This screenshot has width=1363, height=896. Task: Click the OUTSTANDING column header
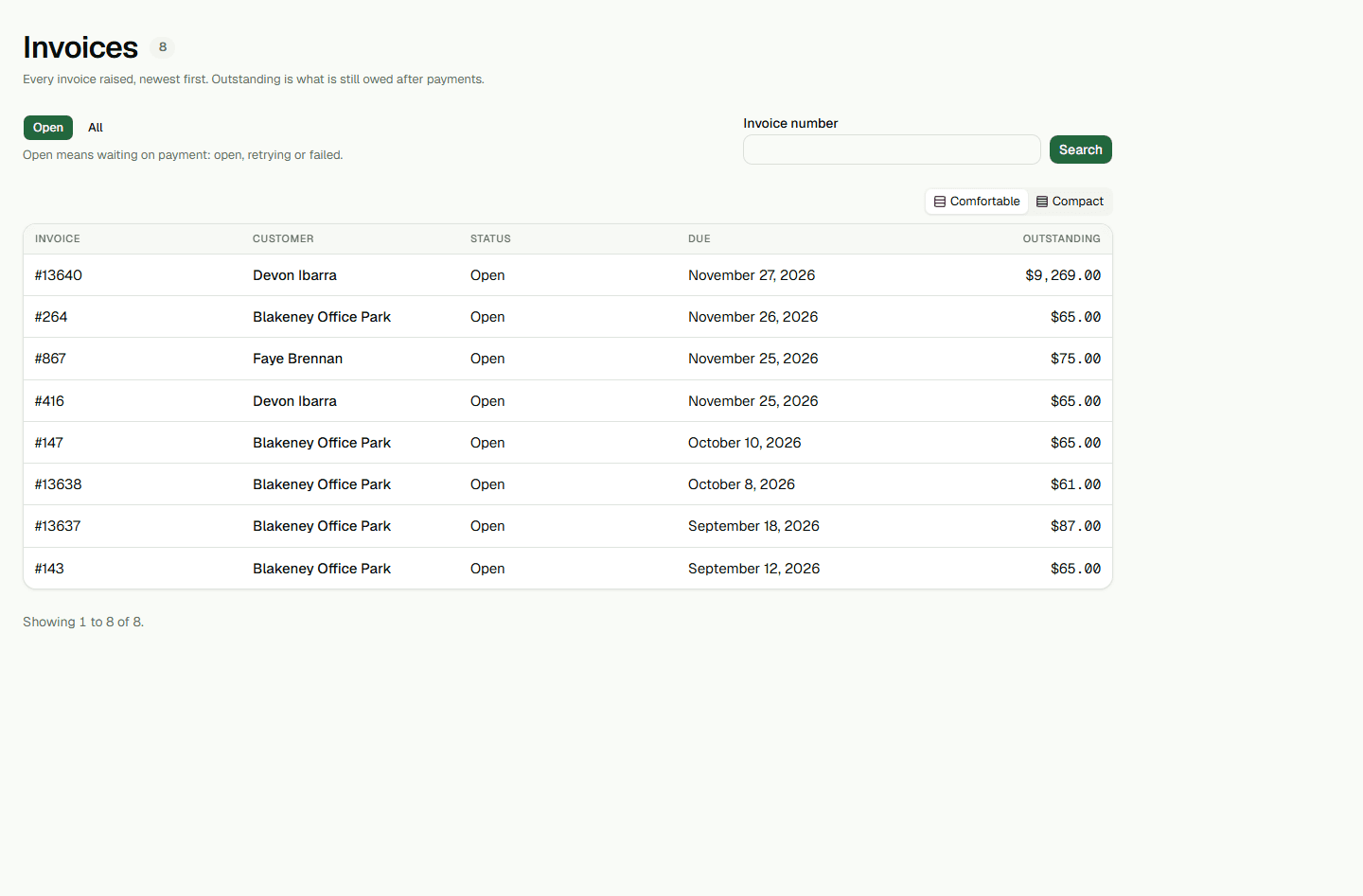point(1061,239)
